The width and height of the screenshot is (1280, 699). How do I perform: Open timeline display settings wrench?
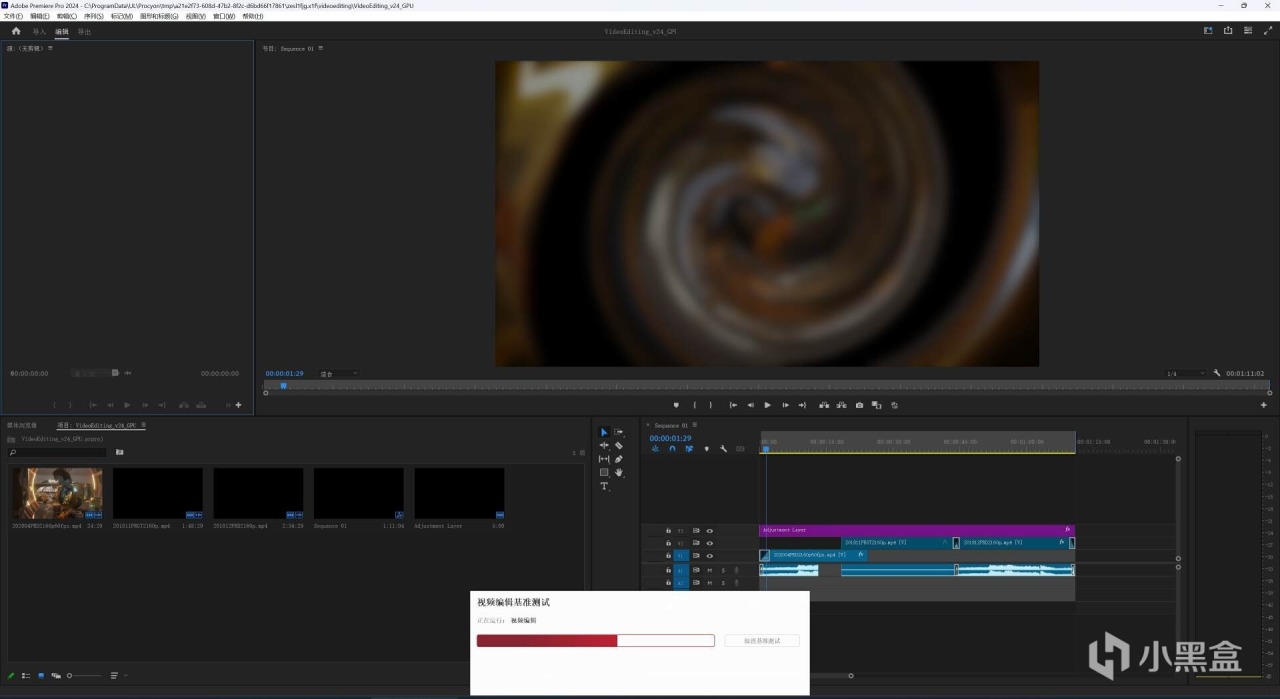(x=723, y=449)
